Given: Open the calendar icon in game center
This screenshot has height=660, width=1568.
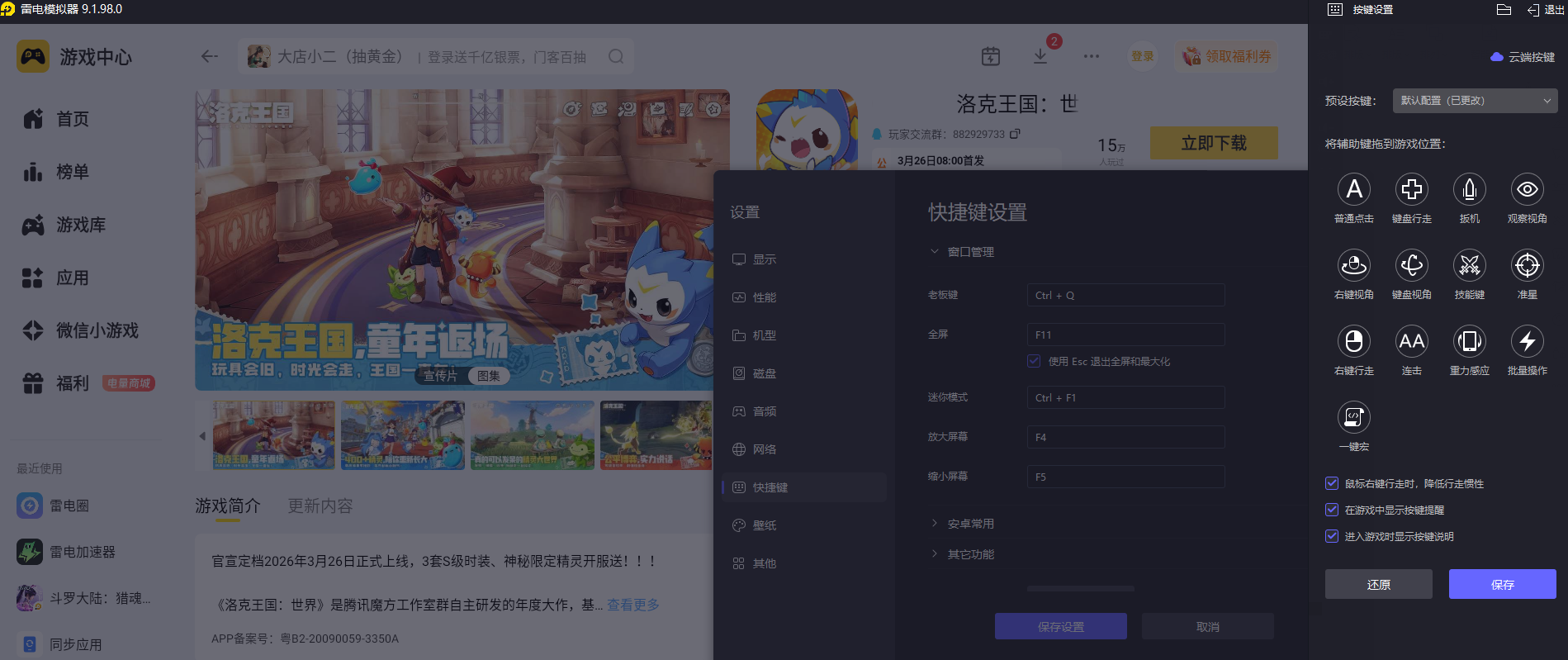Looking at the screenshot, I should tap(991, 56).
